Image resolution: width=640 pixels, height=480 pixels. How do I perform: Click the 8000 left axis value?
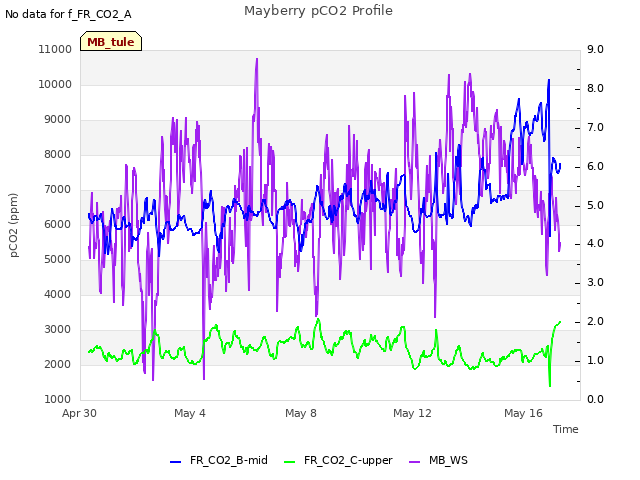point(58,154)
